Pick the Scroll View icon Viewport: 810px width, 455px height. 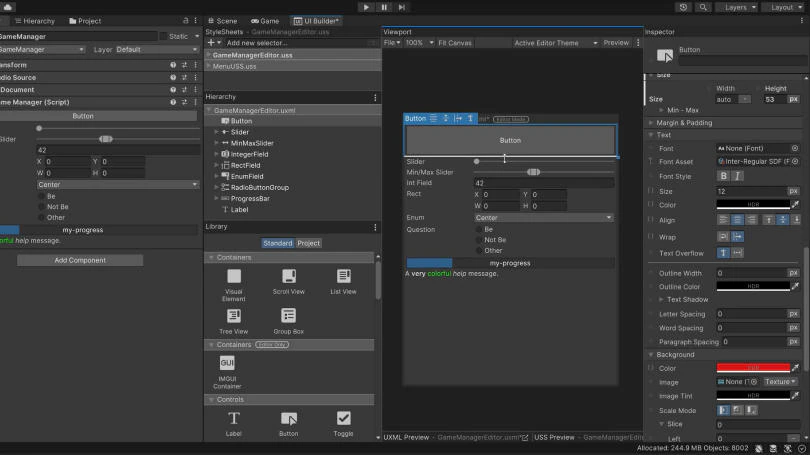pyautogui.click(x=289, y=277)
